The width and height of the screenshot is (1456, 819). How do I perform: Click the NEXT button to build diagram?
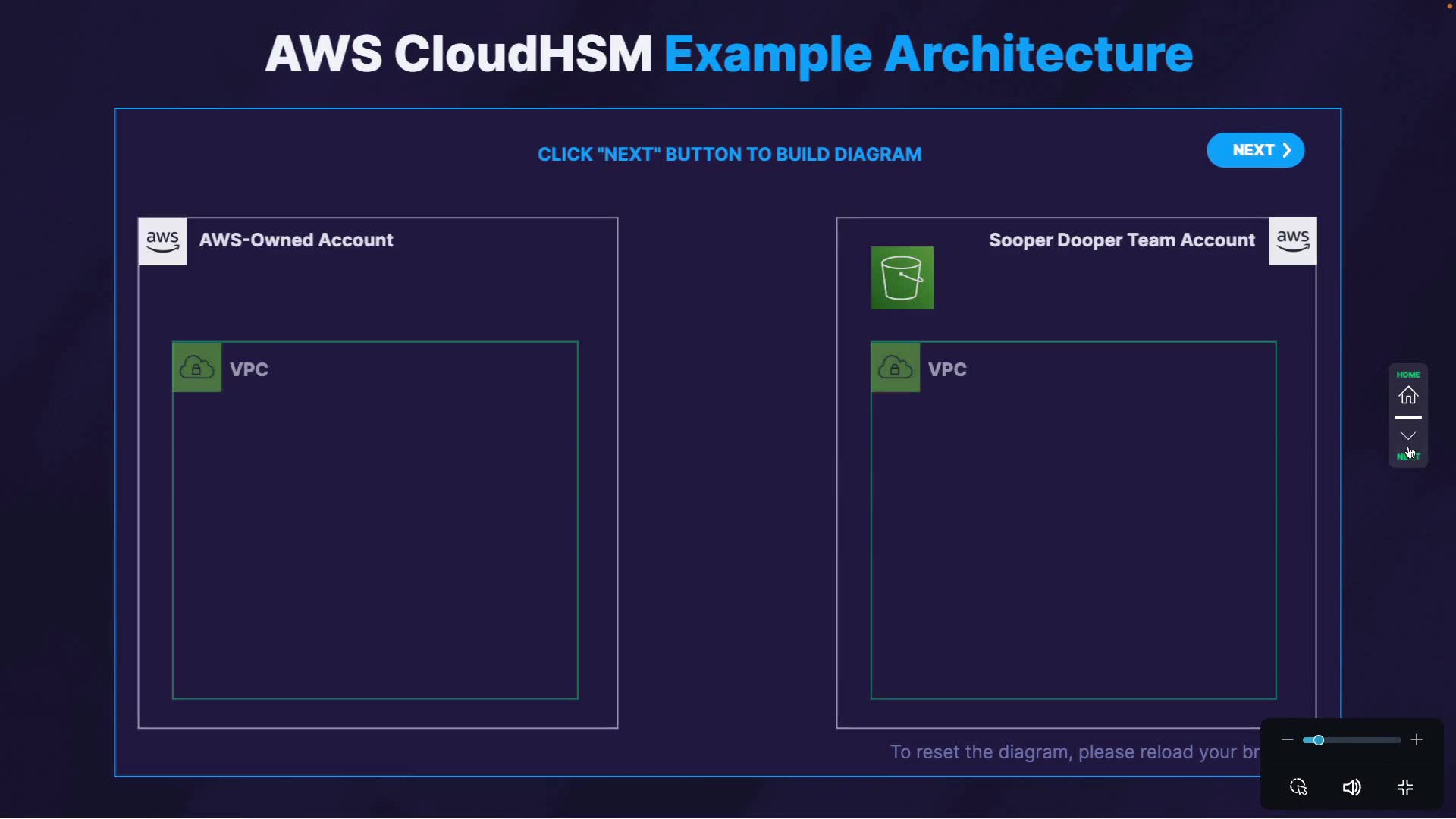point(1255,150)
